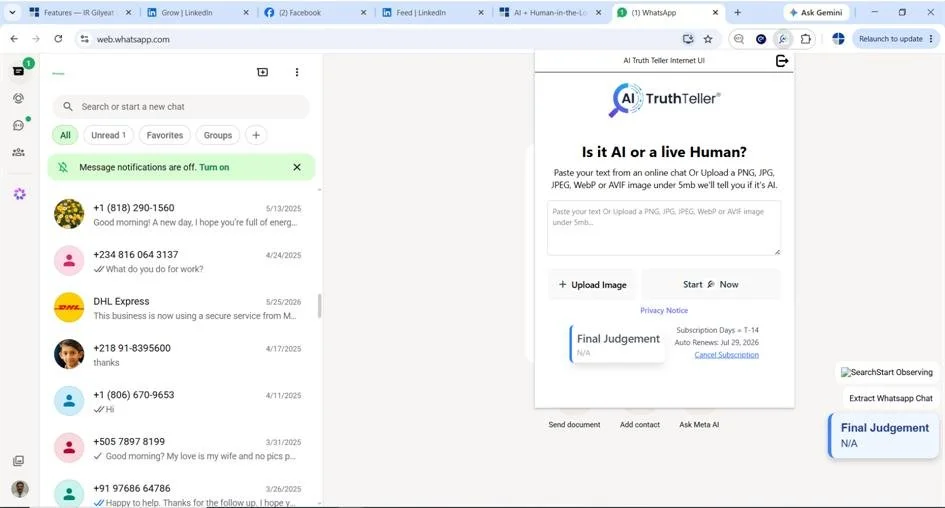Start a new chat with plus icon
The width and height of the screenshot is (945, 508).
coord(263,72)
